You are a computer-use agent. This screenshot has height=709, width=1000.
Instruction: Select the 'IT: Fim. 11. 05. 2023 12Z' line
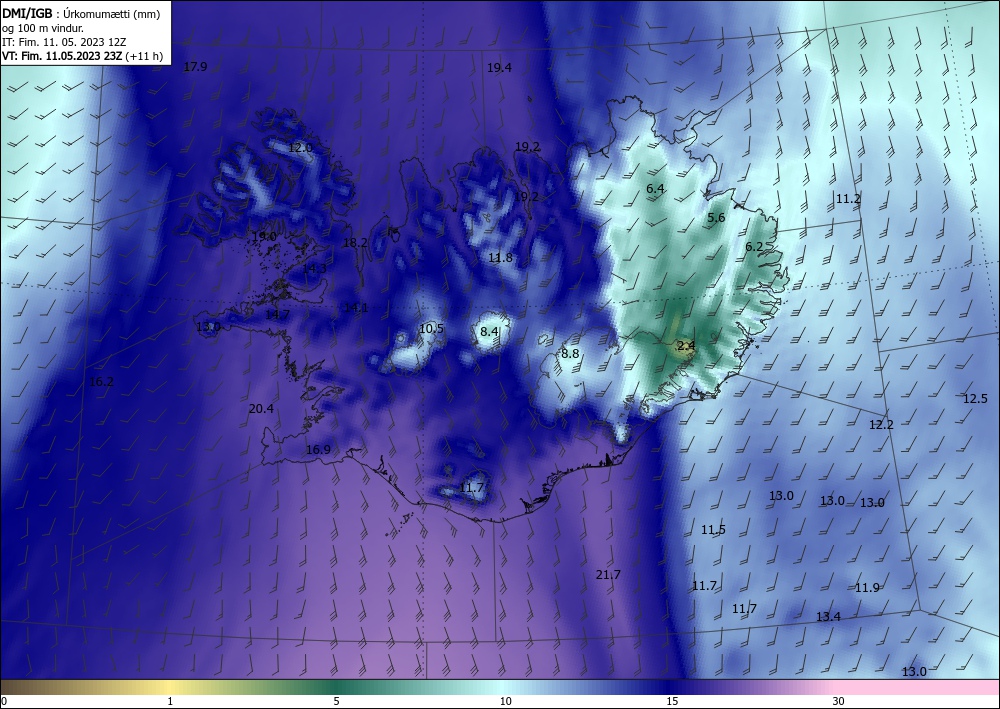pyautogui.click(x=64, y=42)
